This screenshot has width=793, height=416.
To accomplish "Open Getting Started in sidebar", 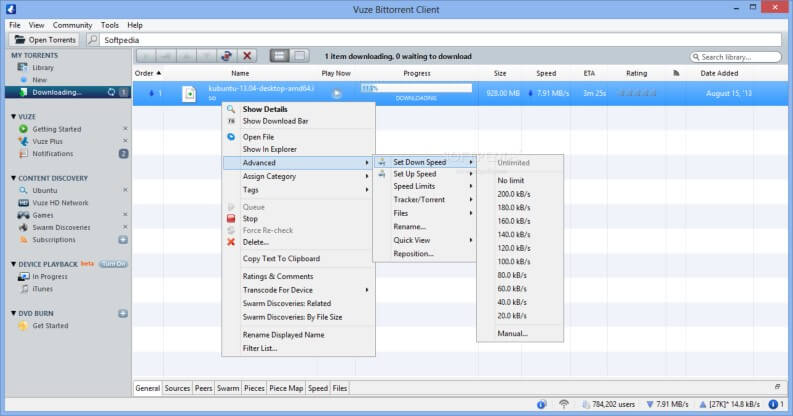I will click(x=57, y=129).
